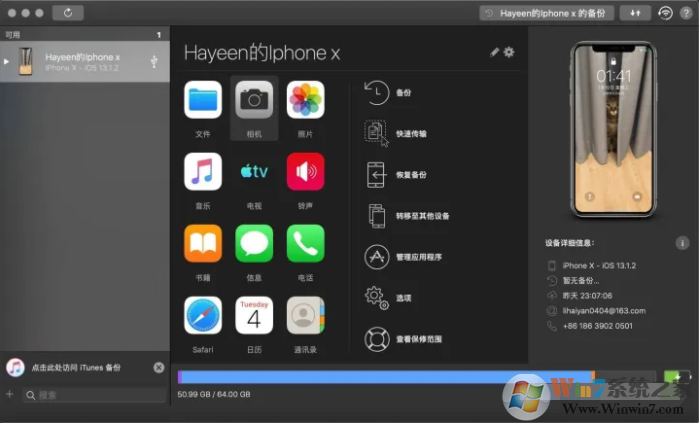Open Manage Apps (管理应用程序)
This screenshot has width=700, height=423.
pyautogui.click(x=403, y=257)
